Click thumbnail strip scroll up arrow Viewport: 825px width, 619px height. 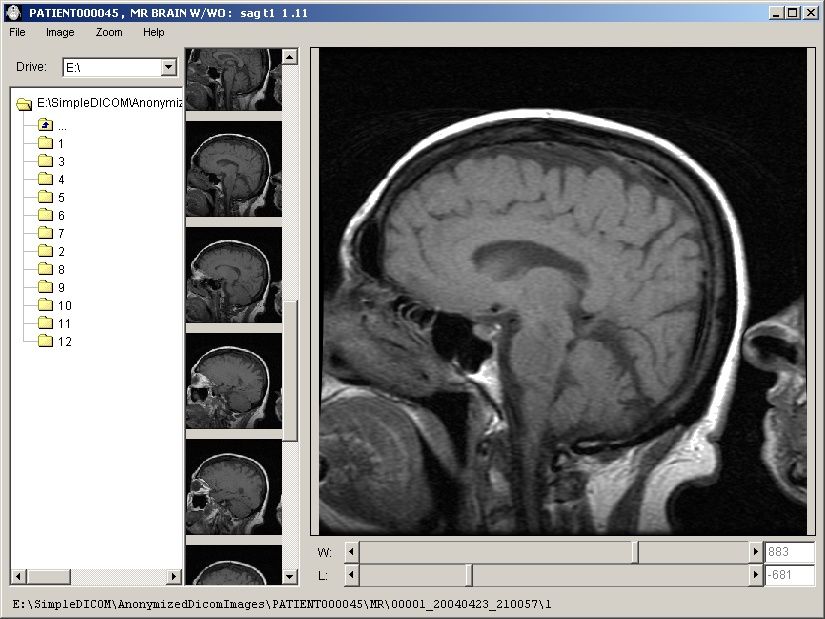click(290, 56)
